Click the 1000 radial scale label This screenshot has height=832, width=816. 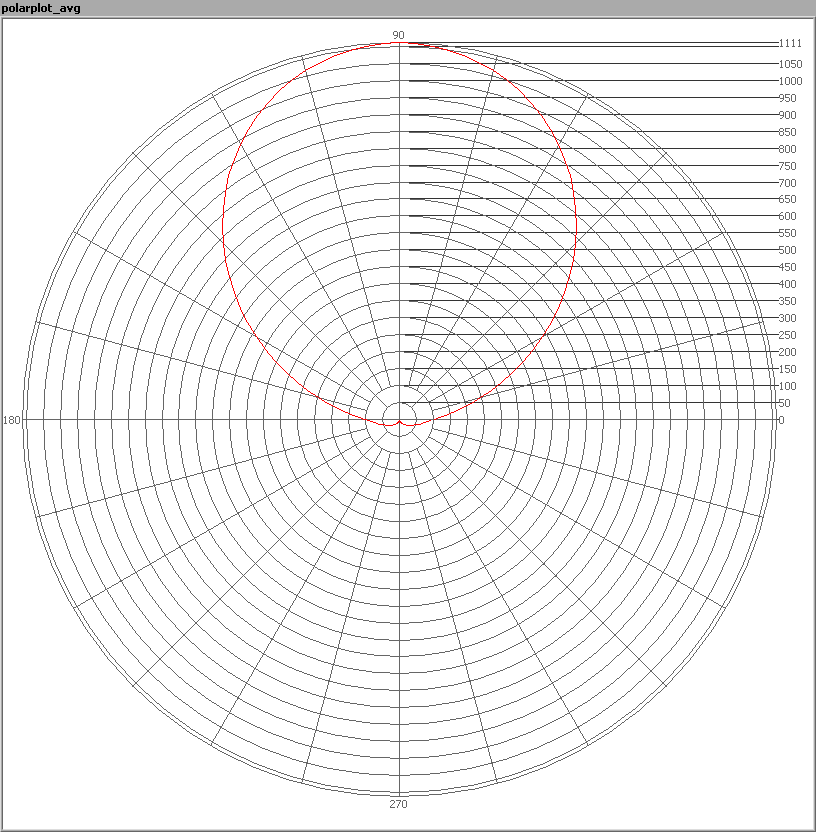(x=790, y=81)
